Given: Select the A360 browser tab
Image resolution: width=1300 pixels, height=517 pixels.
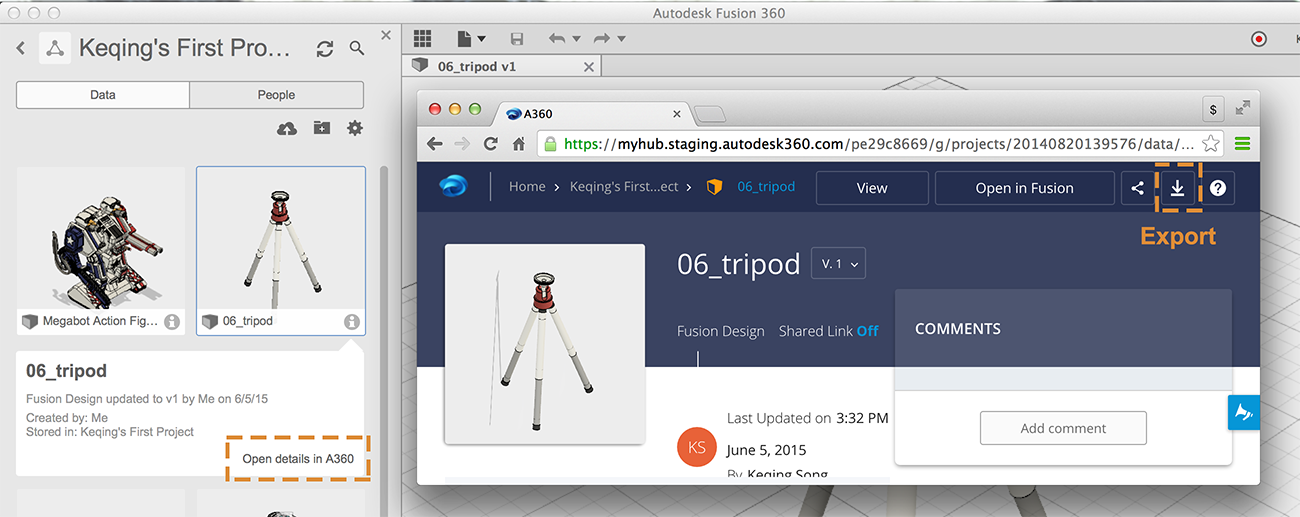Looking at the screenshot, I should coord(594,113).
